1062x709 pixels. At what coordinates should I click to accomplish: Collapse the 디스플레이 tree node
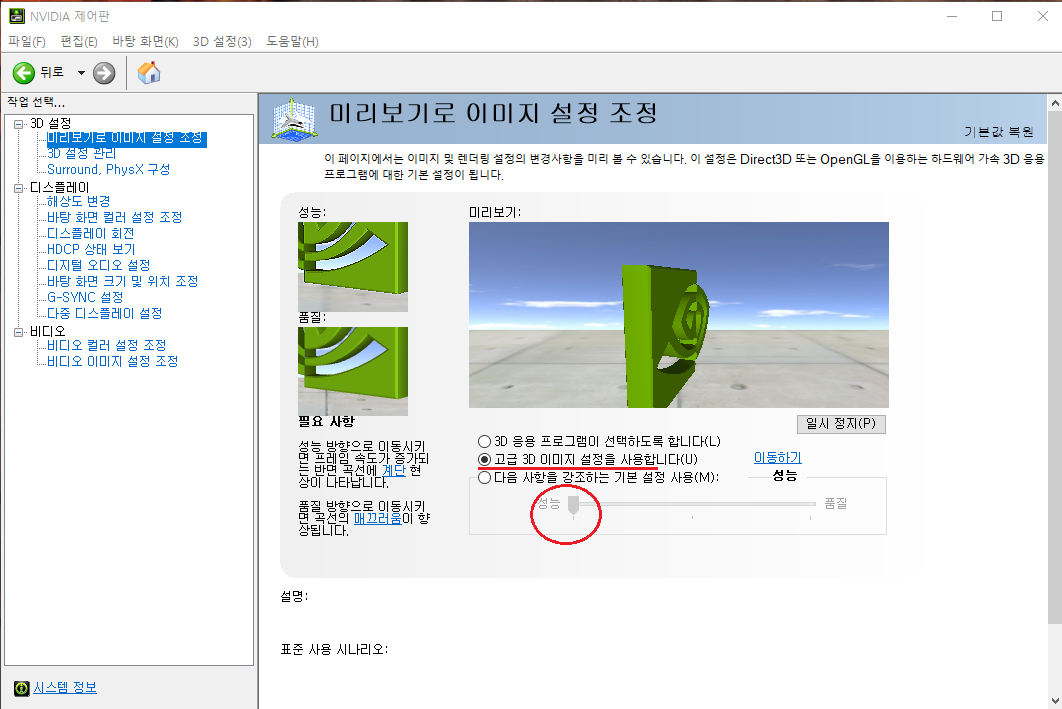[18, 188]
